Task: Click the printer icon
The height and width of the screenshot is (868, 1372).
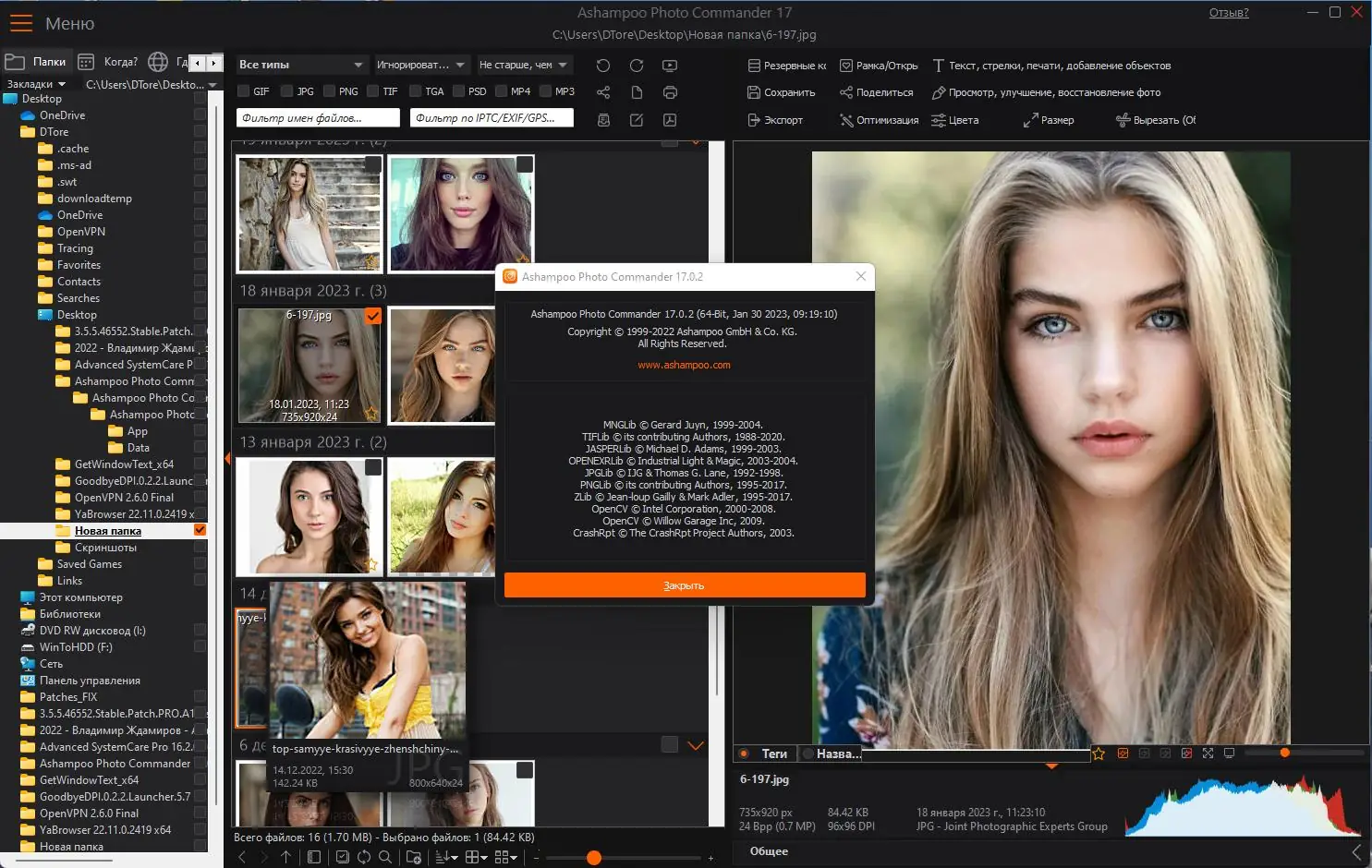Action: coord(670,92)
